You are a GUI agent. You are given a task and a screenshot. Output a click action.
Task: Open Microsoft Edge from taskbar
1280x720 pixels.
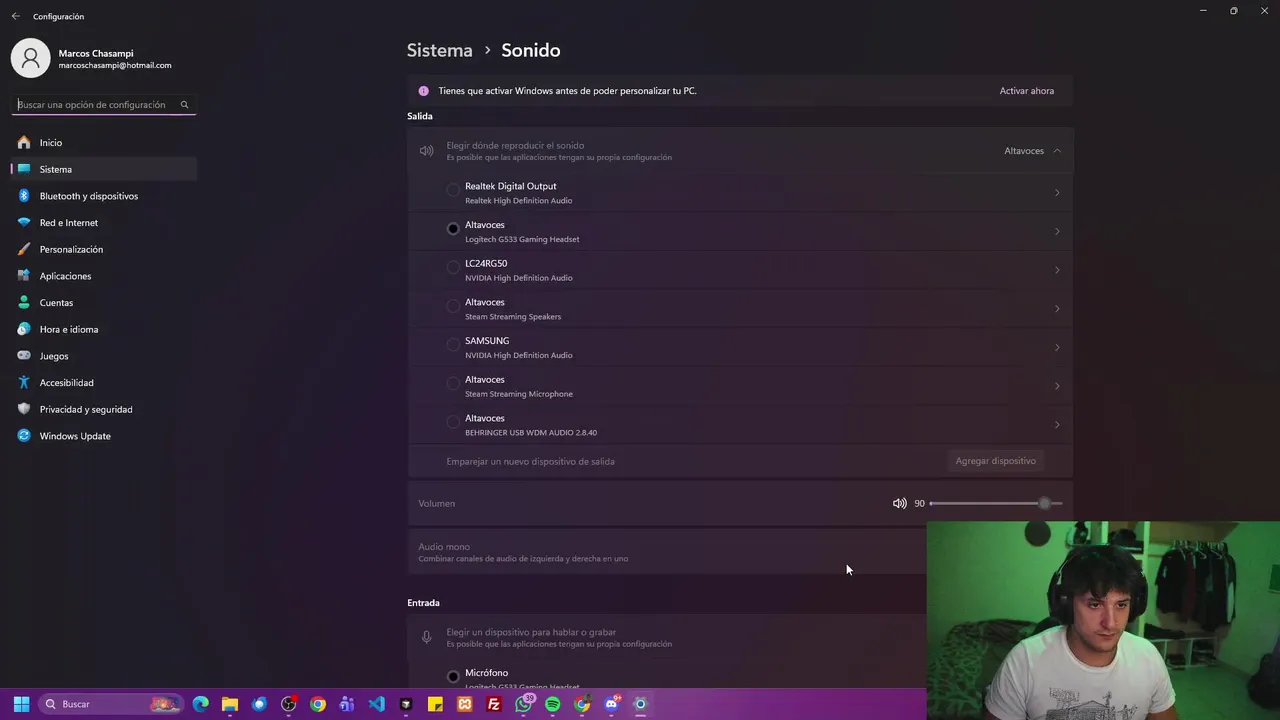click(x=201, y=704)
